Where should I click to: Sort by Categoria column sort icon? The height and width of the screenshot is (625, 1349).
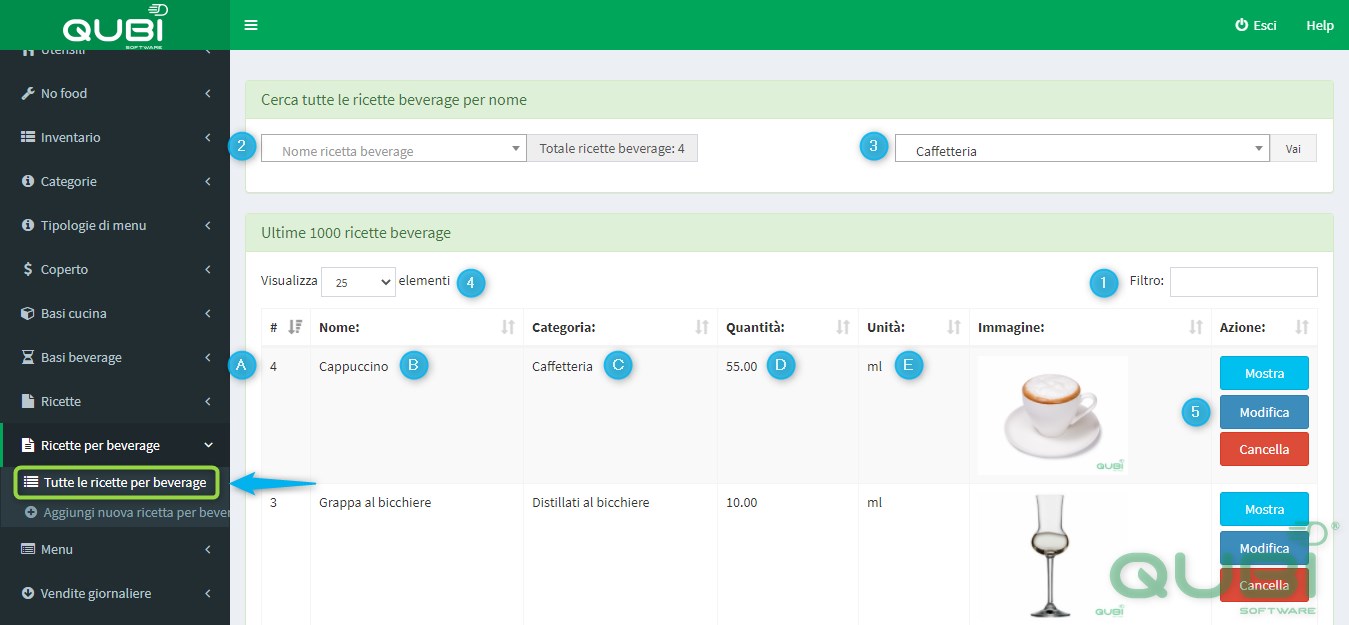[702, 327]
